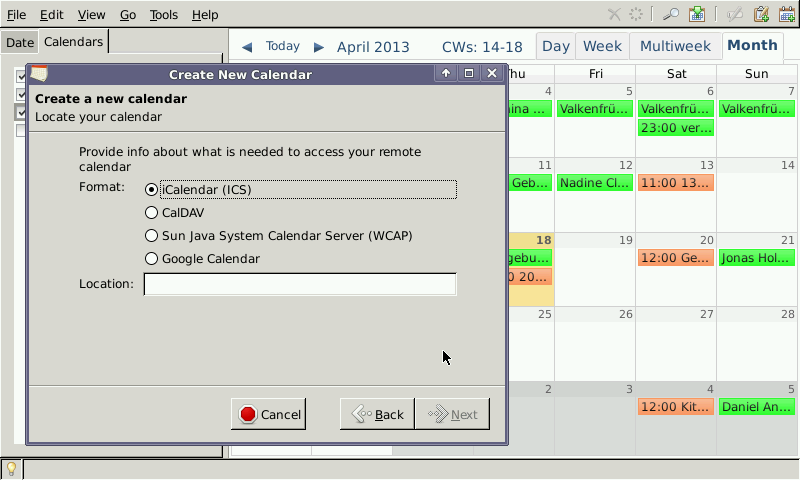Jump to Today in calendar
The height and width of the screenshot is (480, 800).
tap(283, 46)
